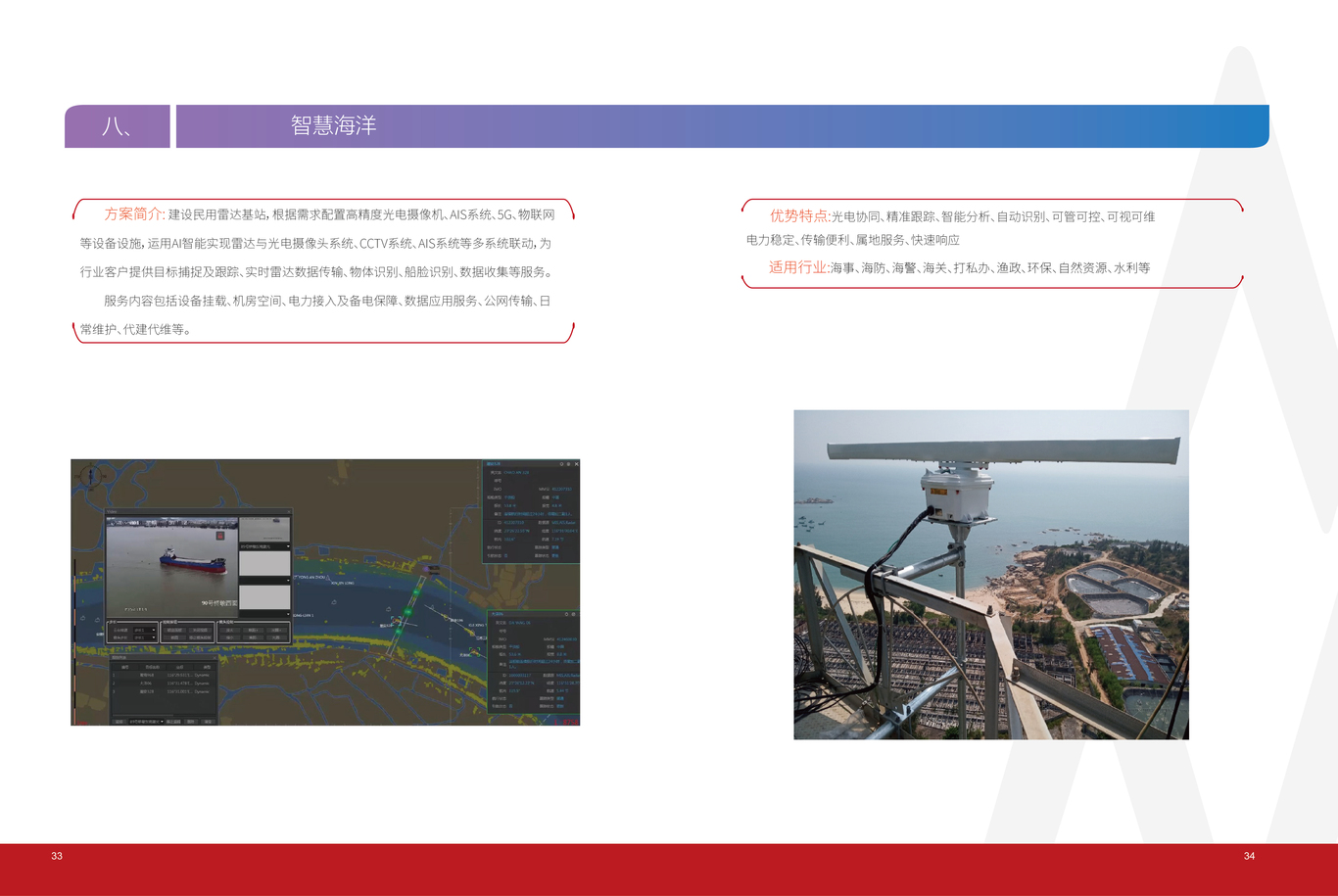Click the 优势特点 heading
The image size is (1338, 896).
[798, 215]
